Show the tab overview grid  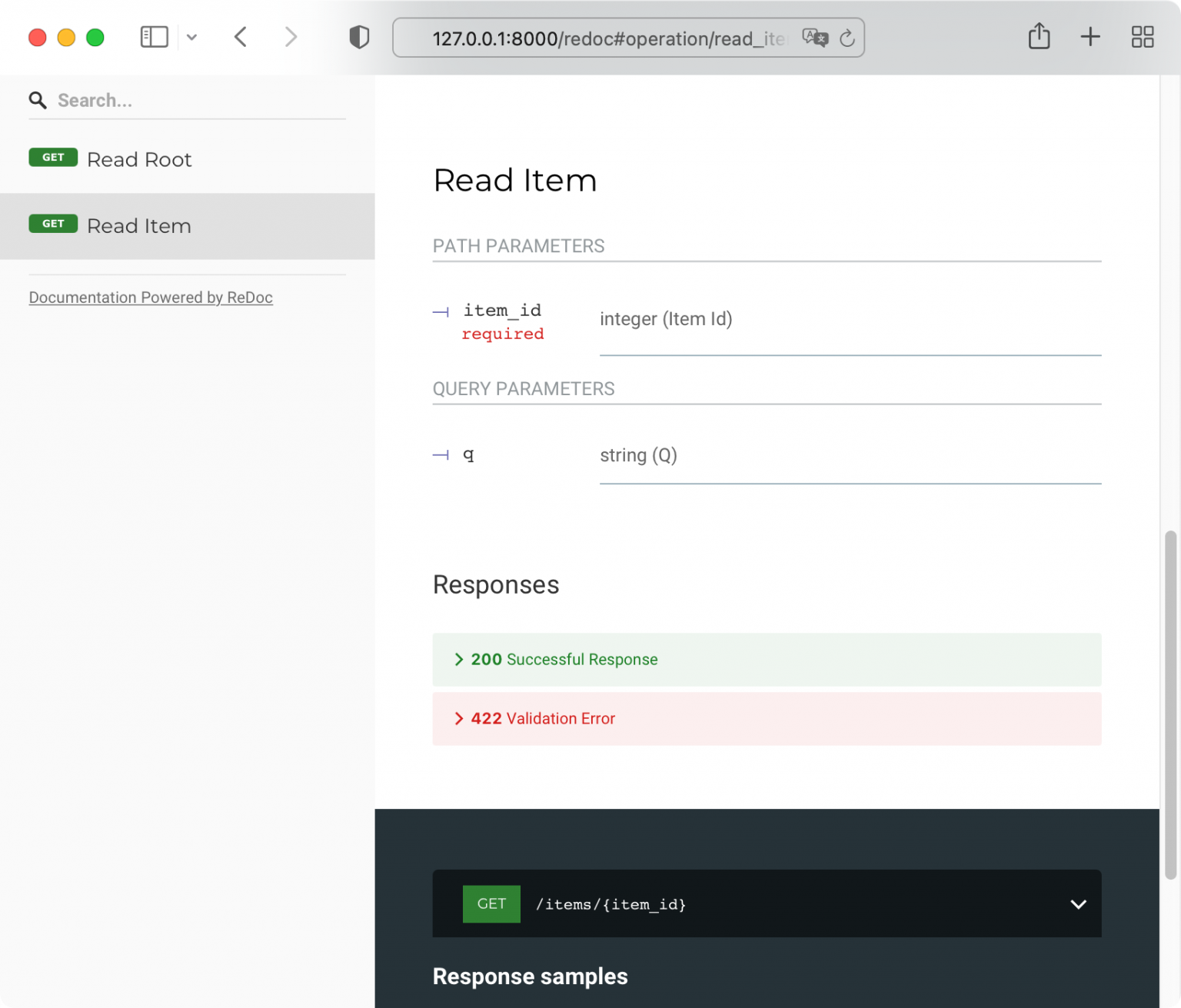pos(1142,36)
